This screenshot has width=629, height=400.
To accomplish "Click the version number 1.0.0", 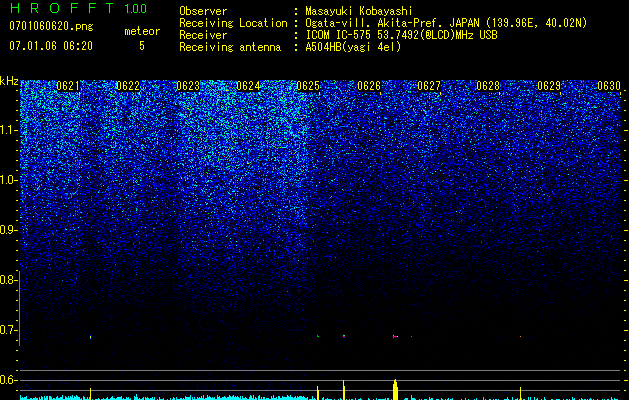I will pyautogui.click(x=136, y=9).
